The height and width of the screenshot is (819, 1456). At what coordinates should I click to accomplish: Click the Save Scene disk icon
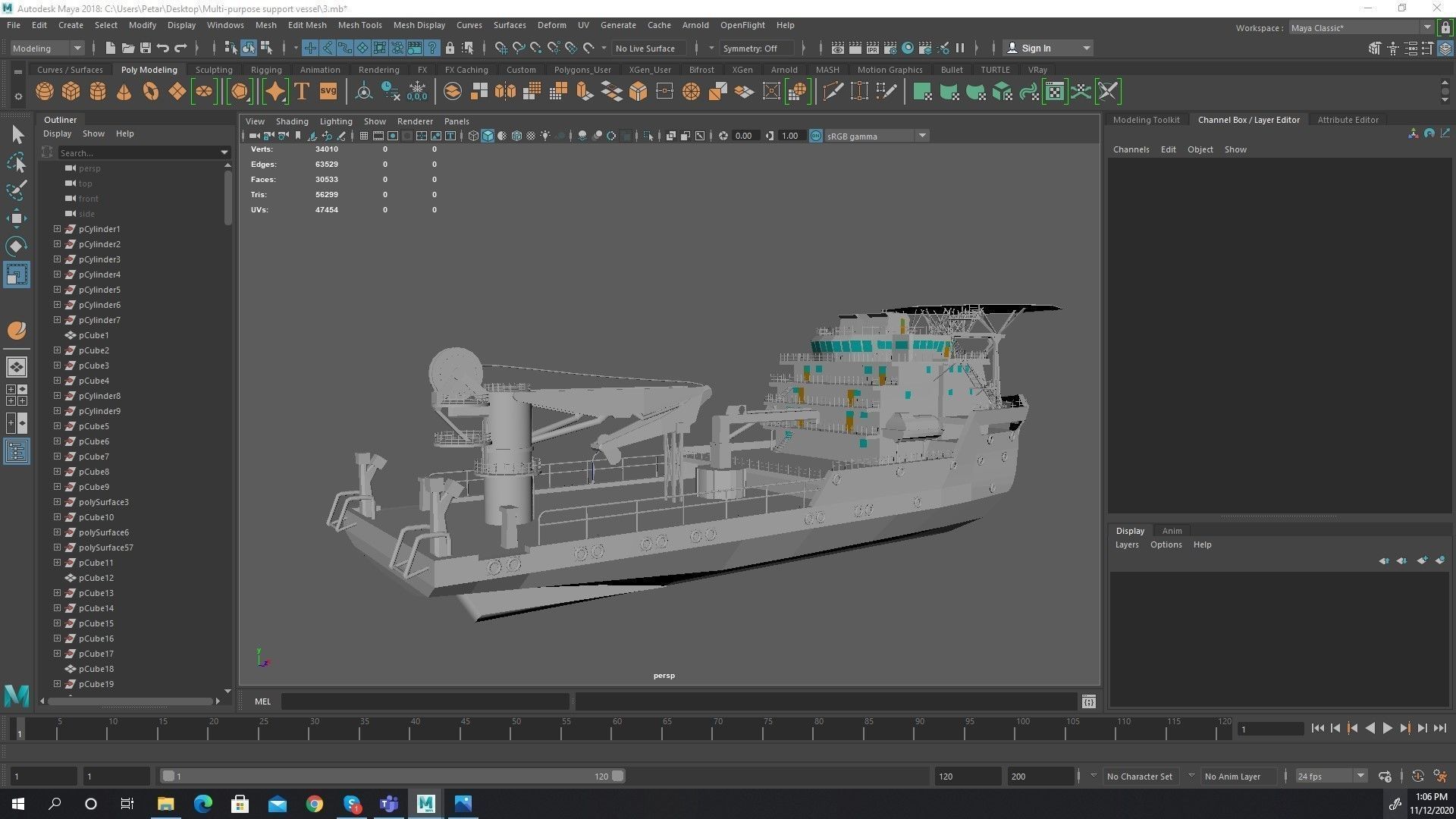coord(146,48)
